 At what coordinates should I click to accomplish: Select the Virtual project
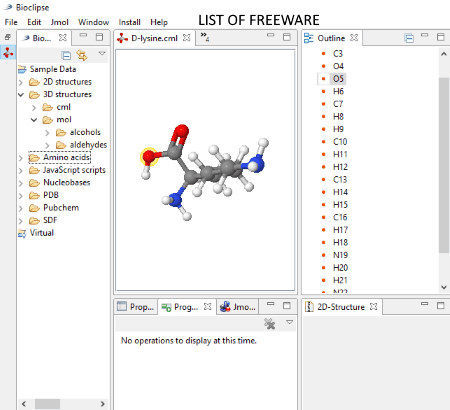point(42,233)
